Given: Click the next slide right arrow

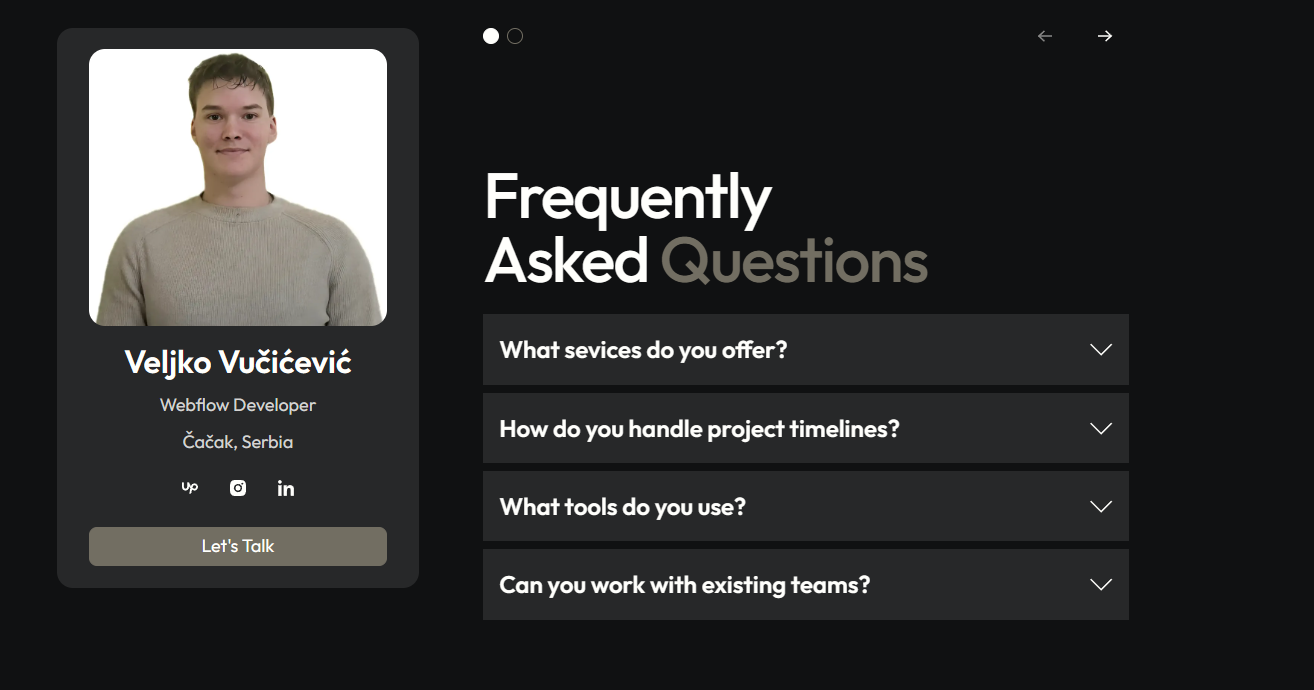Looking at the screenshot, I should click(x=1104, y=36).
